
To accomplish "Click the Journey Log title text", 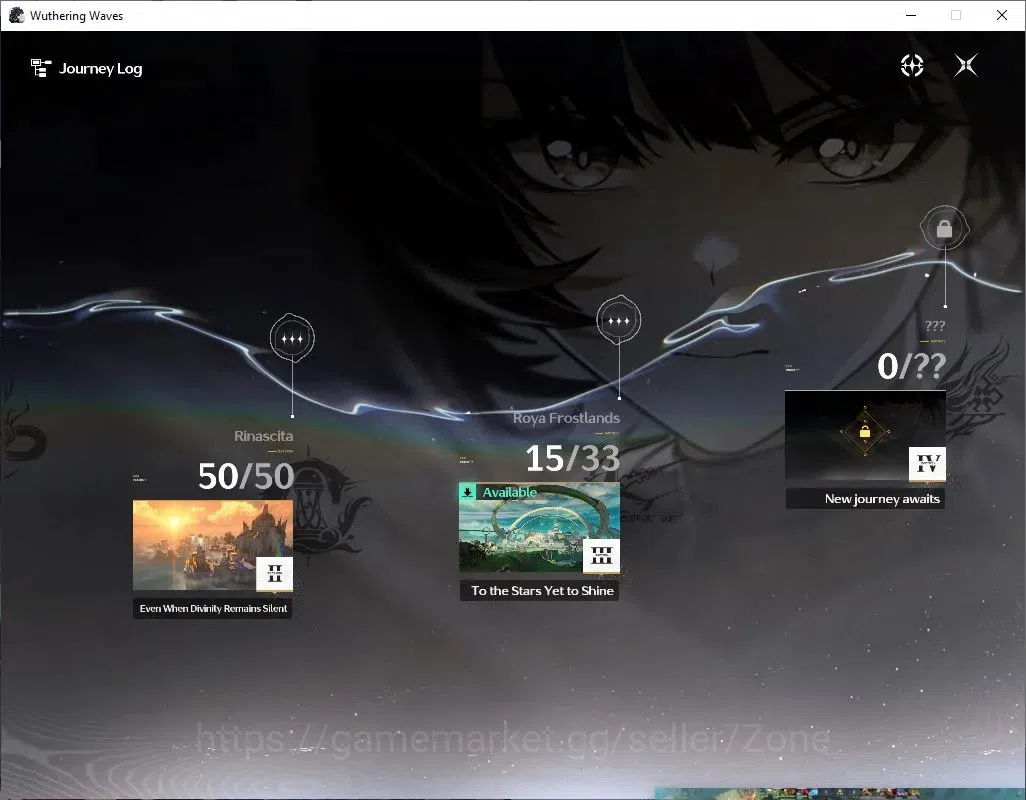I will [x=100, y=69].
